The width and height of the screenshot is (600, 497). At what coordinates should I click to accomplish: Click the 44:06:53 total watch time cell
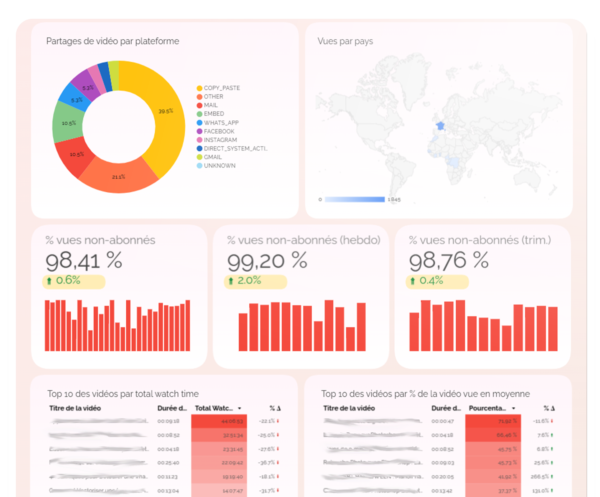219,421
